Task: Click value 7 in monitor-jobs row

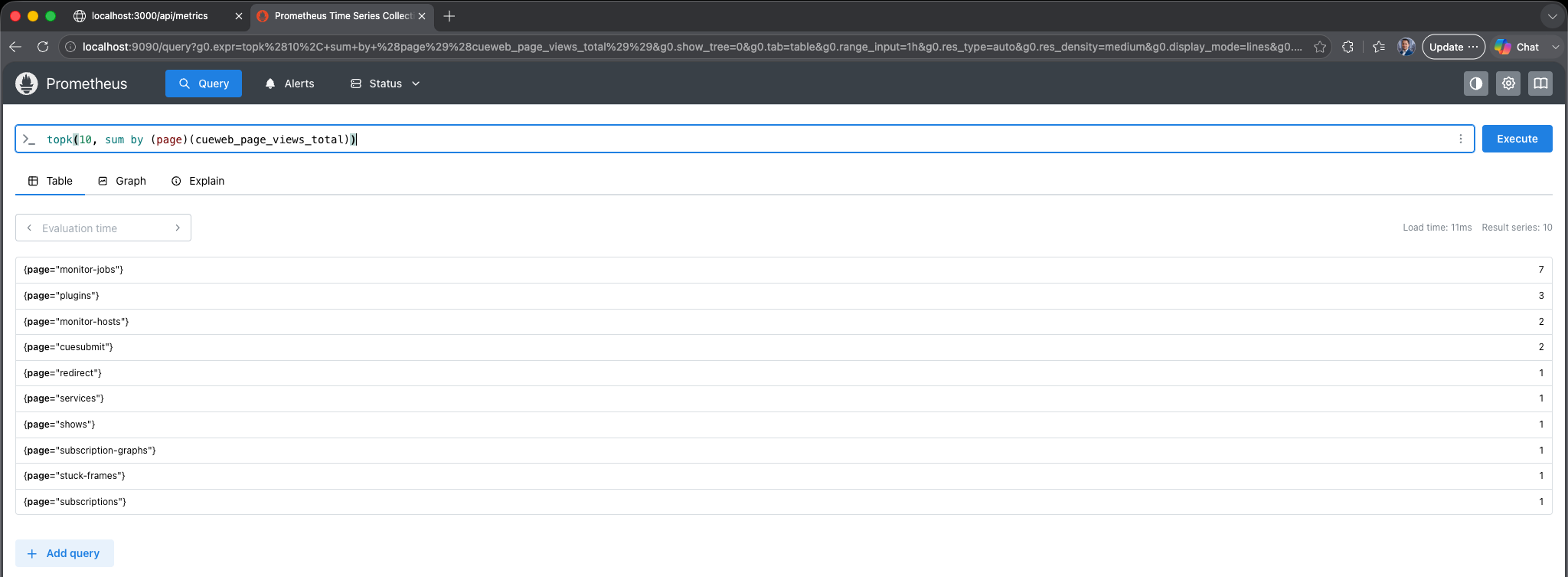Action: point(1541,270)
